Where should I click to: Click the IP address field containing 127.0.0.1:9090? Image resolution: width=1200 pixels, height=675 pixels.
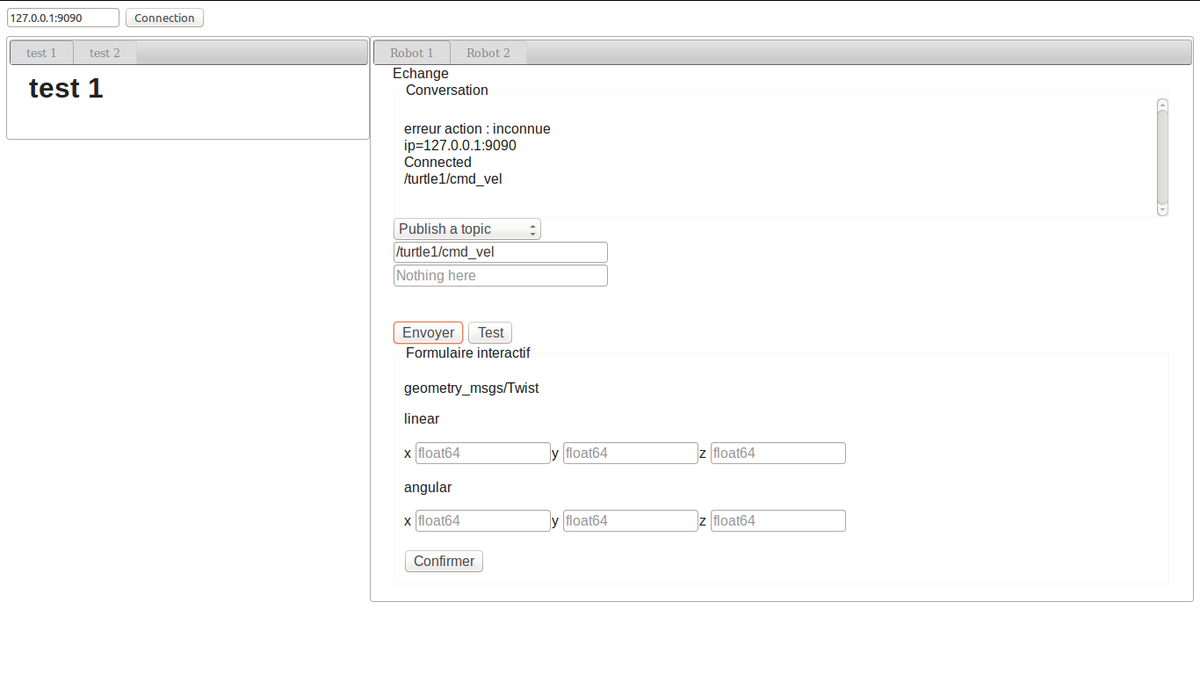63,18
